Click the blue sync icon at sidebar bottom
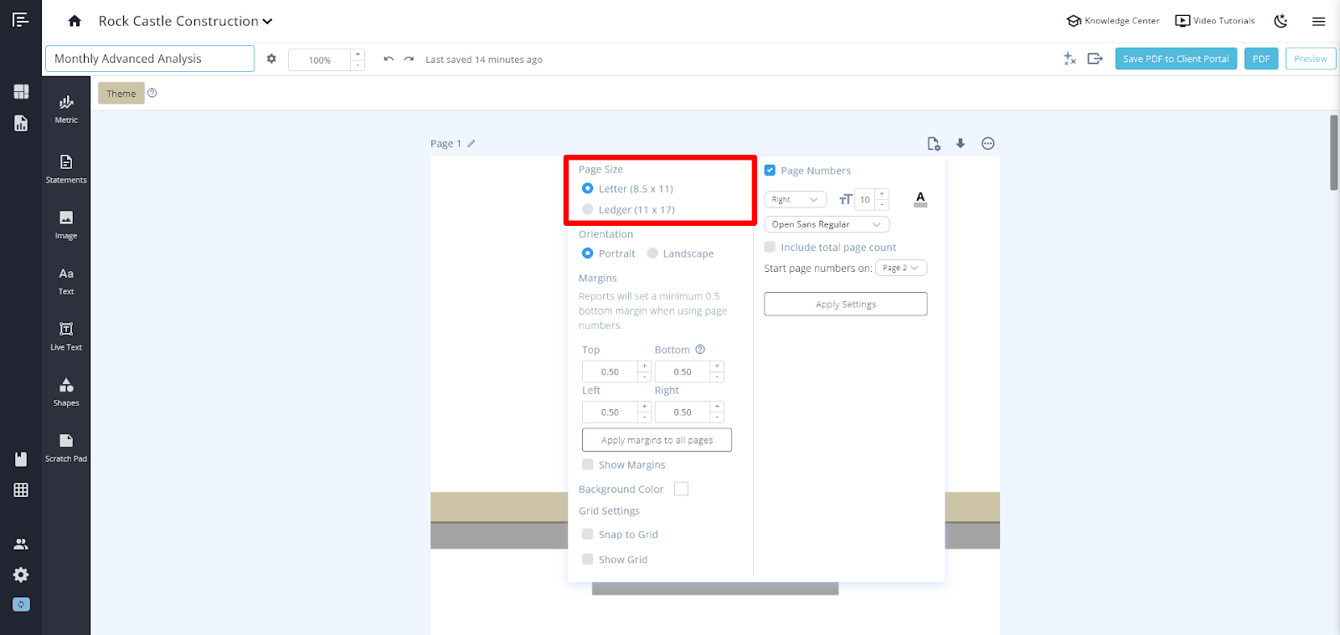The width and height of the screenshot is (1340, 635). [21, 605]
